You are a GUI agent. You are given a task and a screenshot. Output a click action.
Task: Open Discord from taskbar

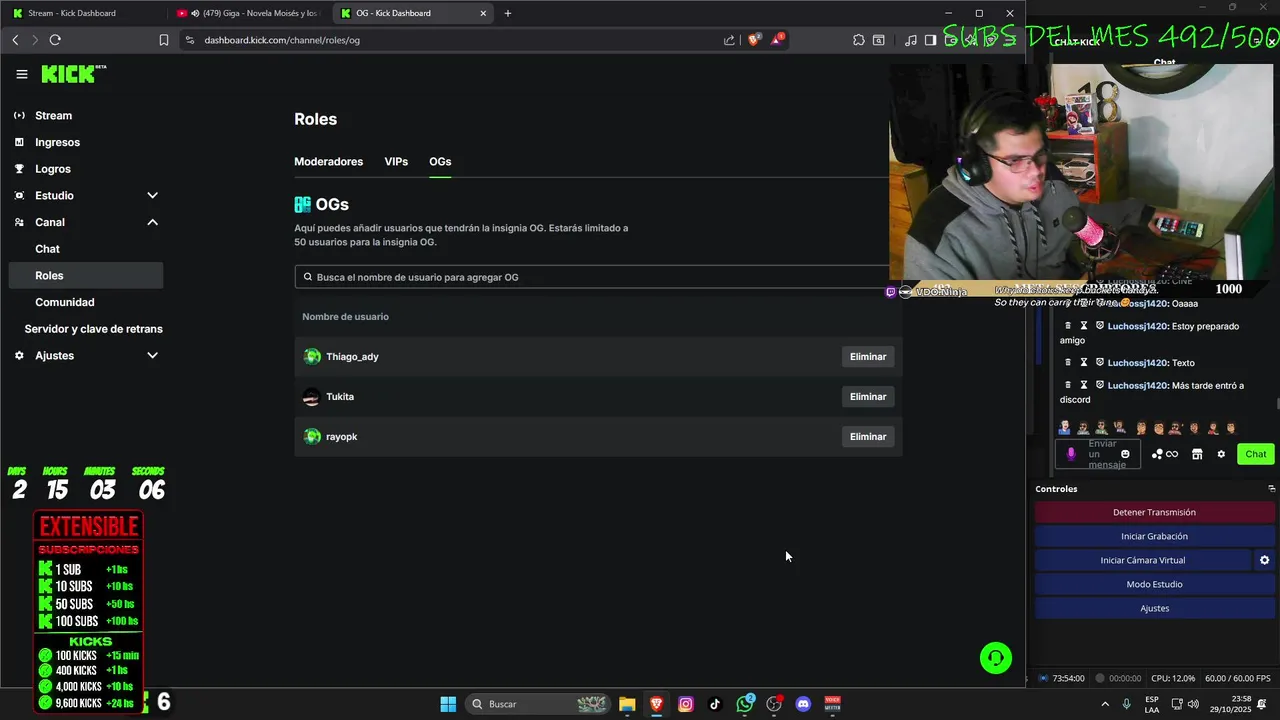pos(803,704)
